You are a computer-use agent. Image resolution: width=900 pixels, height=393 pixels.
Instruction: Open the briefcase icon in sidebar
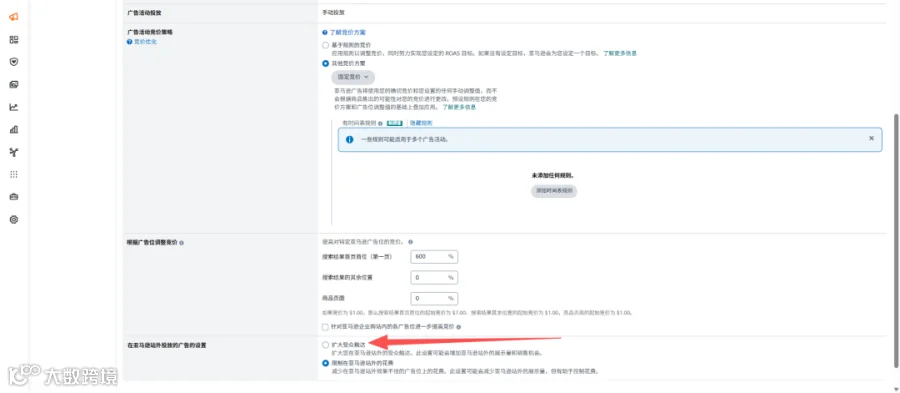[x=14, y=197]
